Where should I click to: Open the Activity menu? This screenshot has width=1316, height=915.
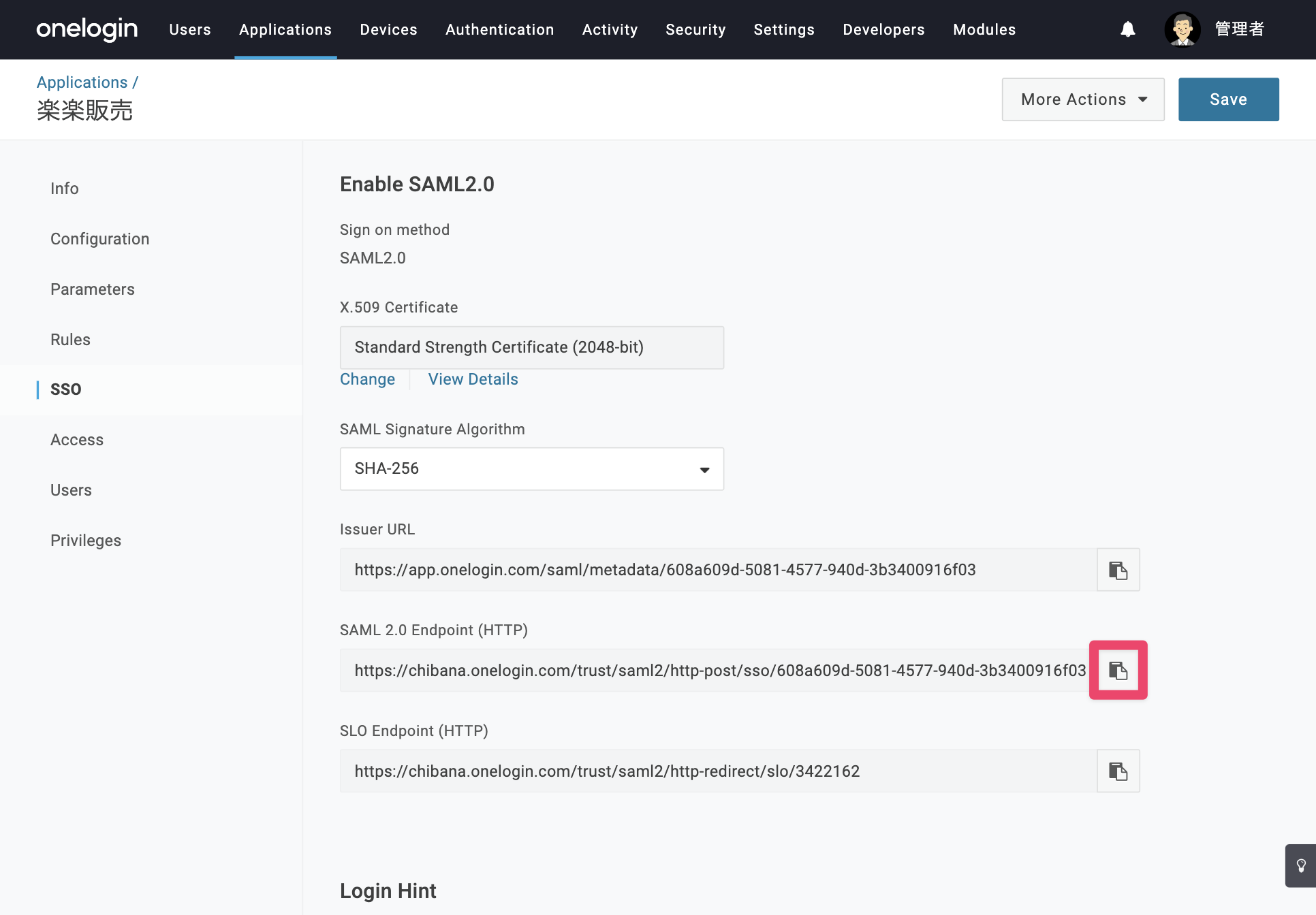tap(610, 30)
